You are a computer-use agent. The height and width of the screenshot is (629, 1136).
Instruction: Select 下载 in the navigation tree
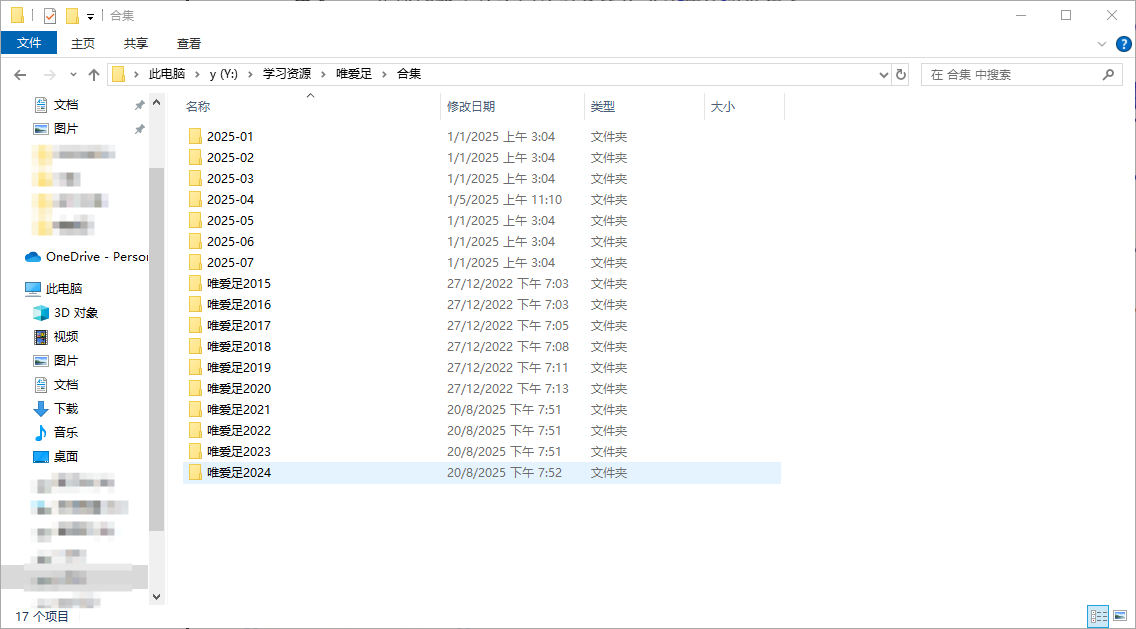click(66, 409)
